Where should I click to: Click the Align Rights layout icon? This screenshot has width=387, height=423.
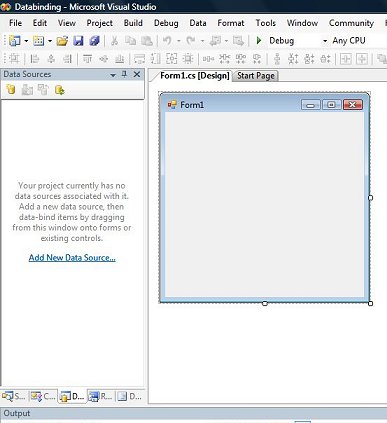[67, 59]
